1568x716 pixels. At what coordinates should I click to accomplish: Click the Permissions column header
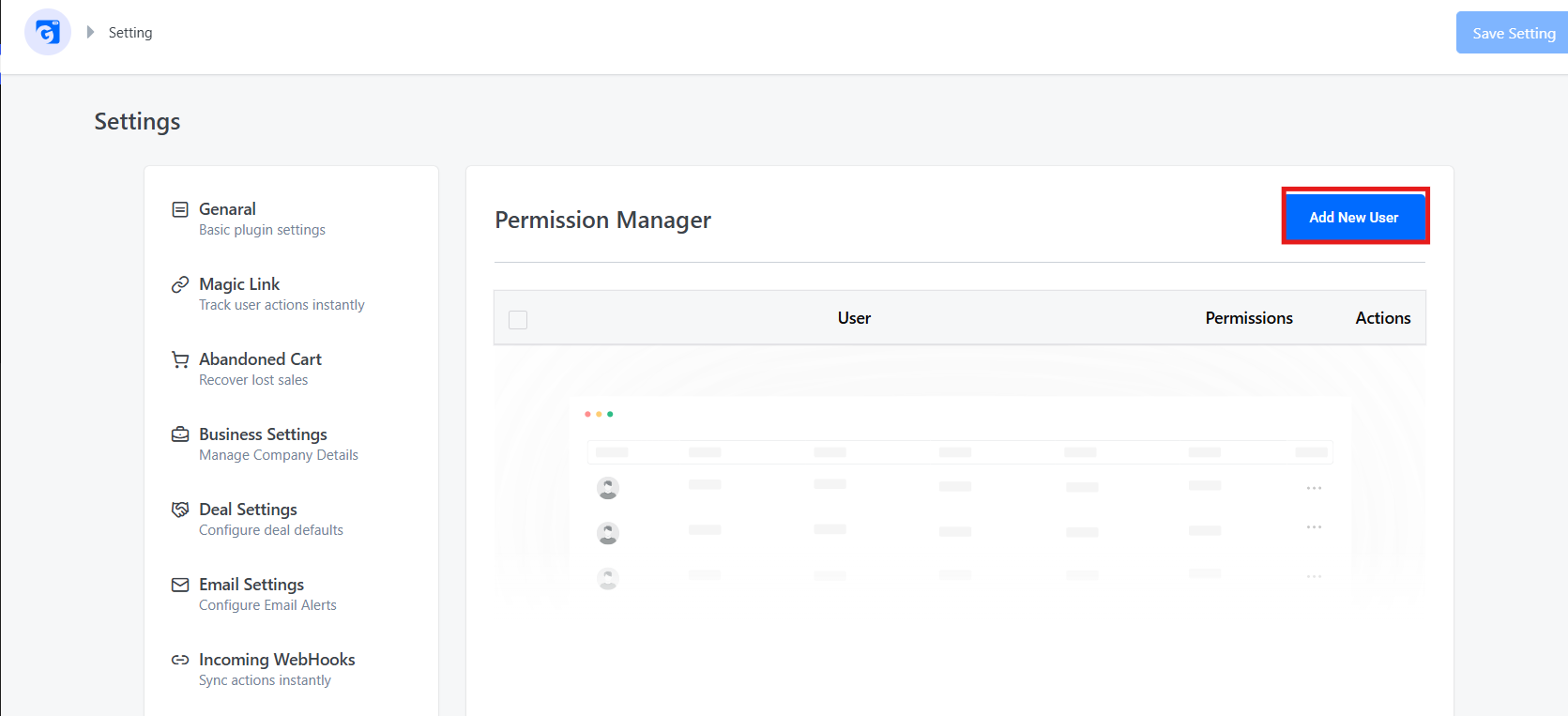(1249, 318)
